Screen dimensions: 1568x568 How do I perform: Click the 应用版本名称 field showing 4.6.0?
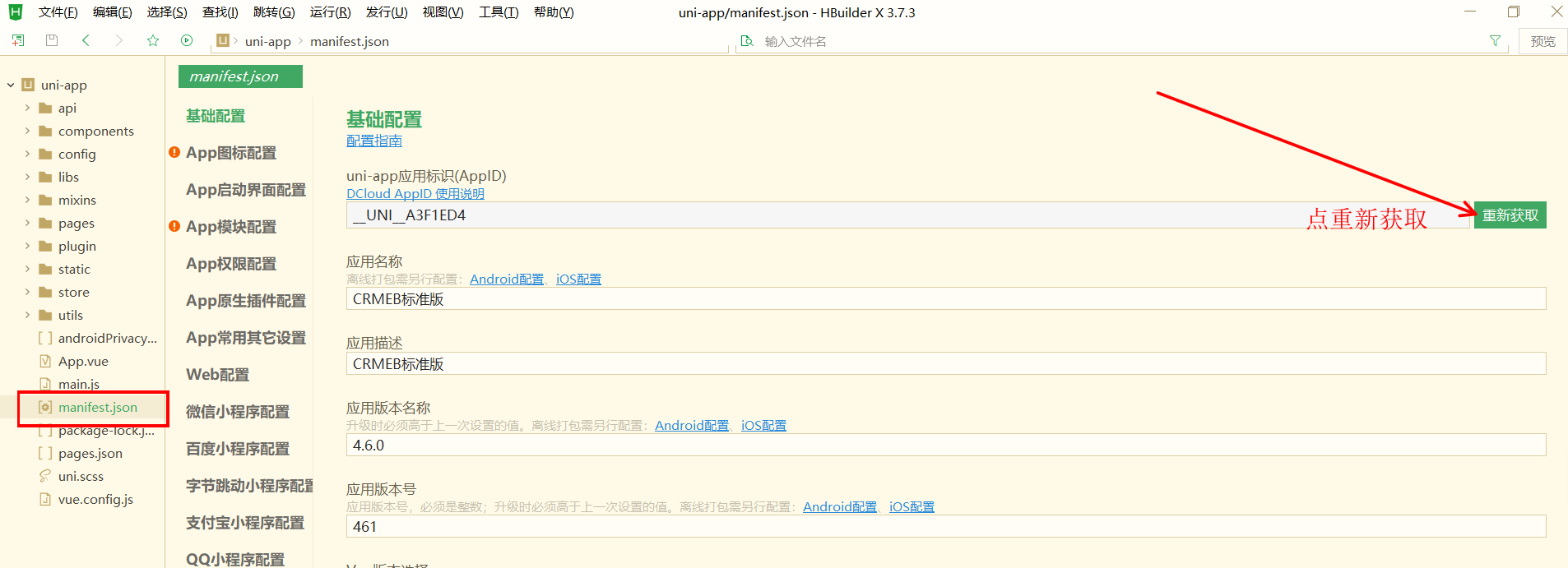[946, 445]
